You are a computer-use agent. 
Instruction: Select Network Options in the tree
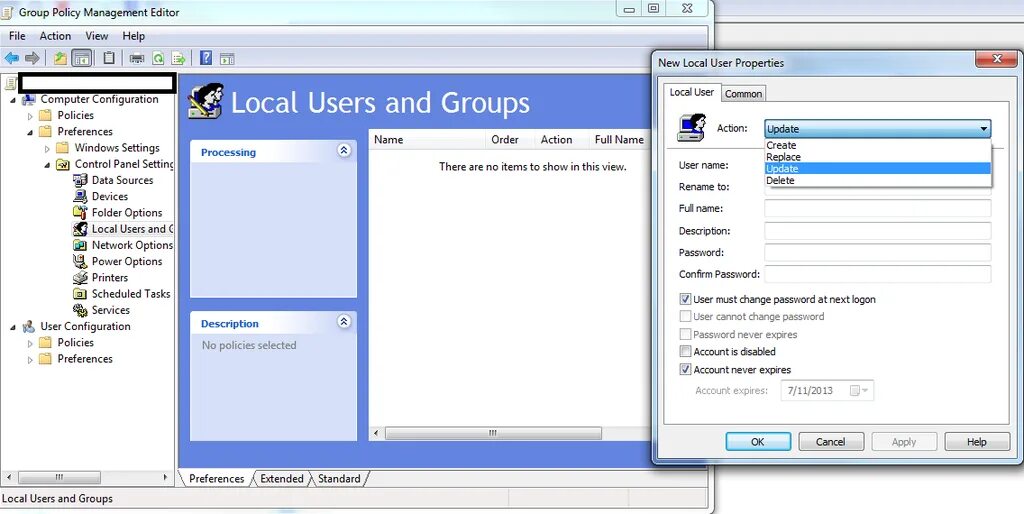point(133,246)
